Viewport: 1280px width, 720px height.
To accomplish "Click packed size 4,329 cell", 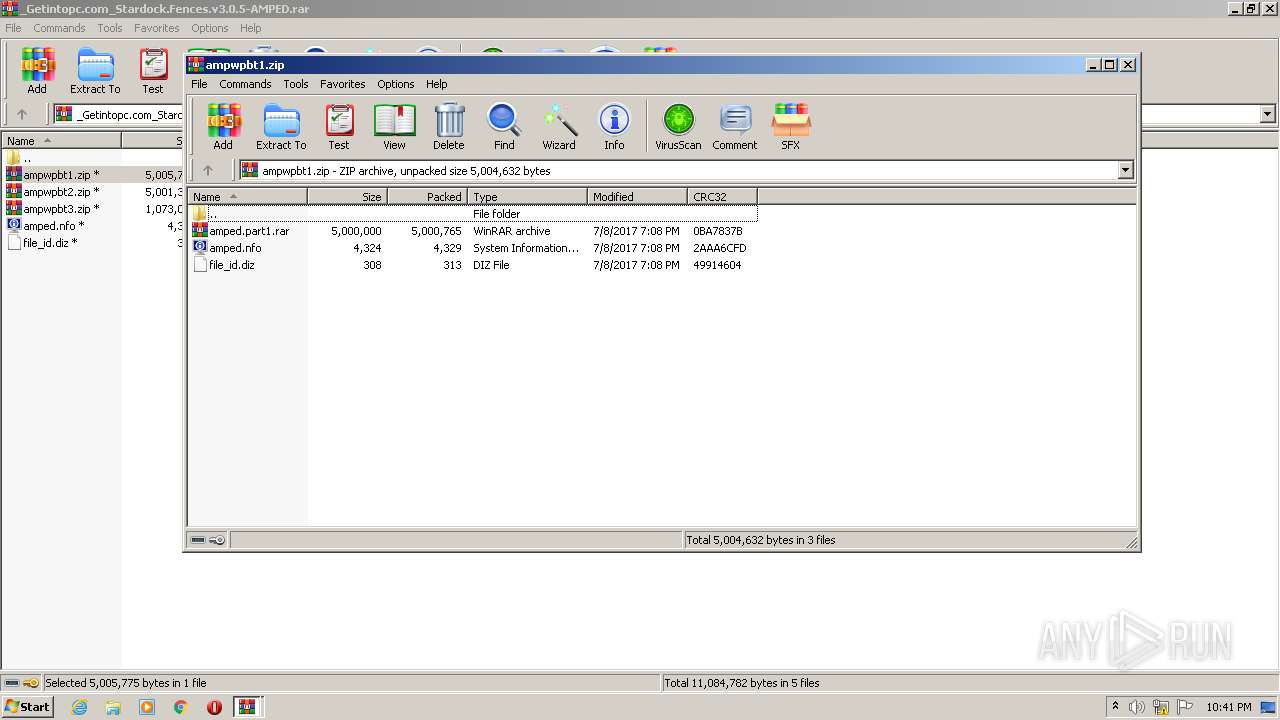I will pyautogui.click(x=447, y=248).
